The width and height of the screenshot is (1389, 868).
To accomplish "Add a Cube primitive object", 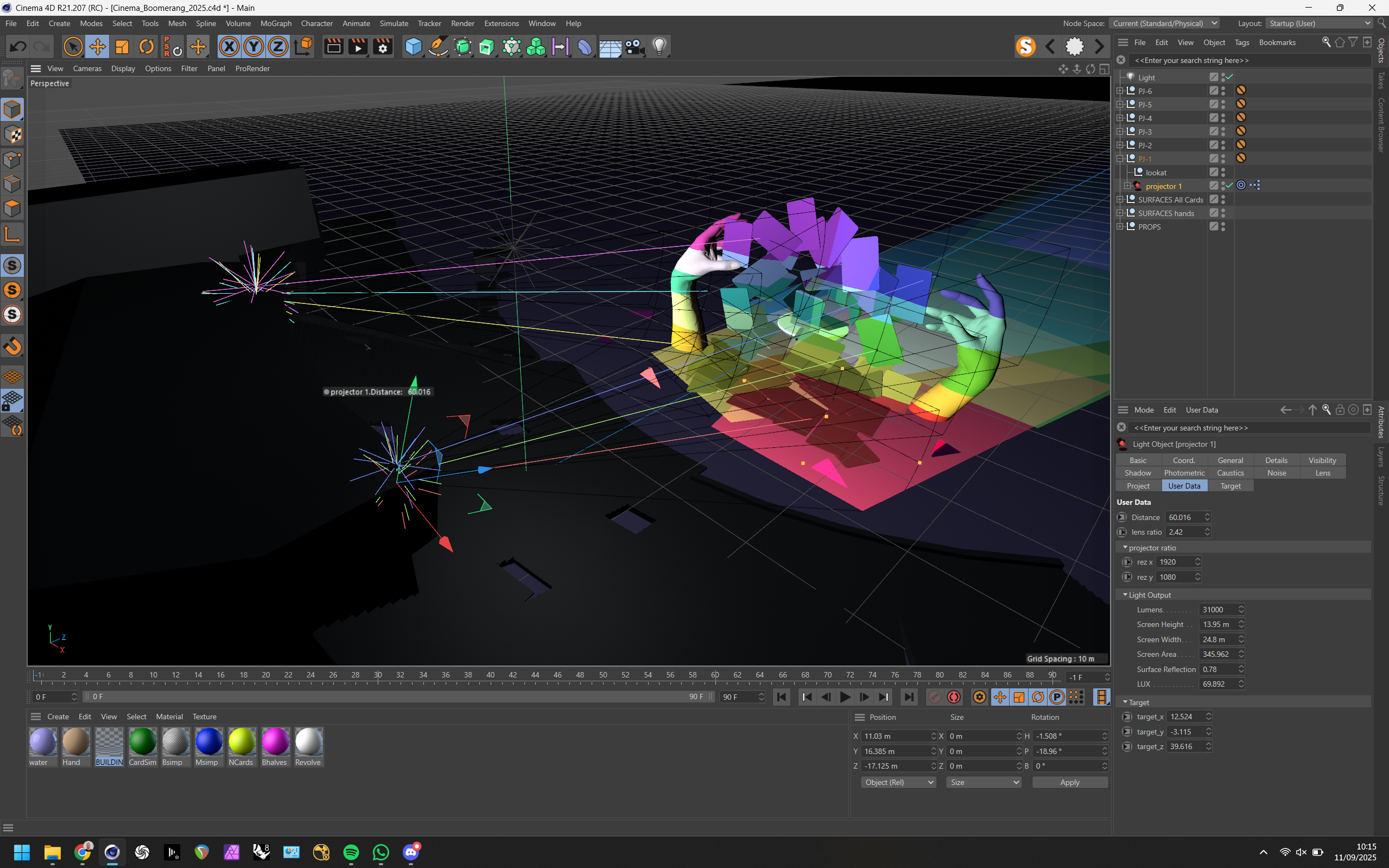I will coord(413,47).
